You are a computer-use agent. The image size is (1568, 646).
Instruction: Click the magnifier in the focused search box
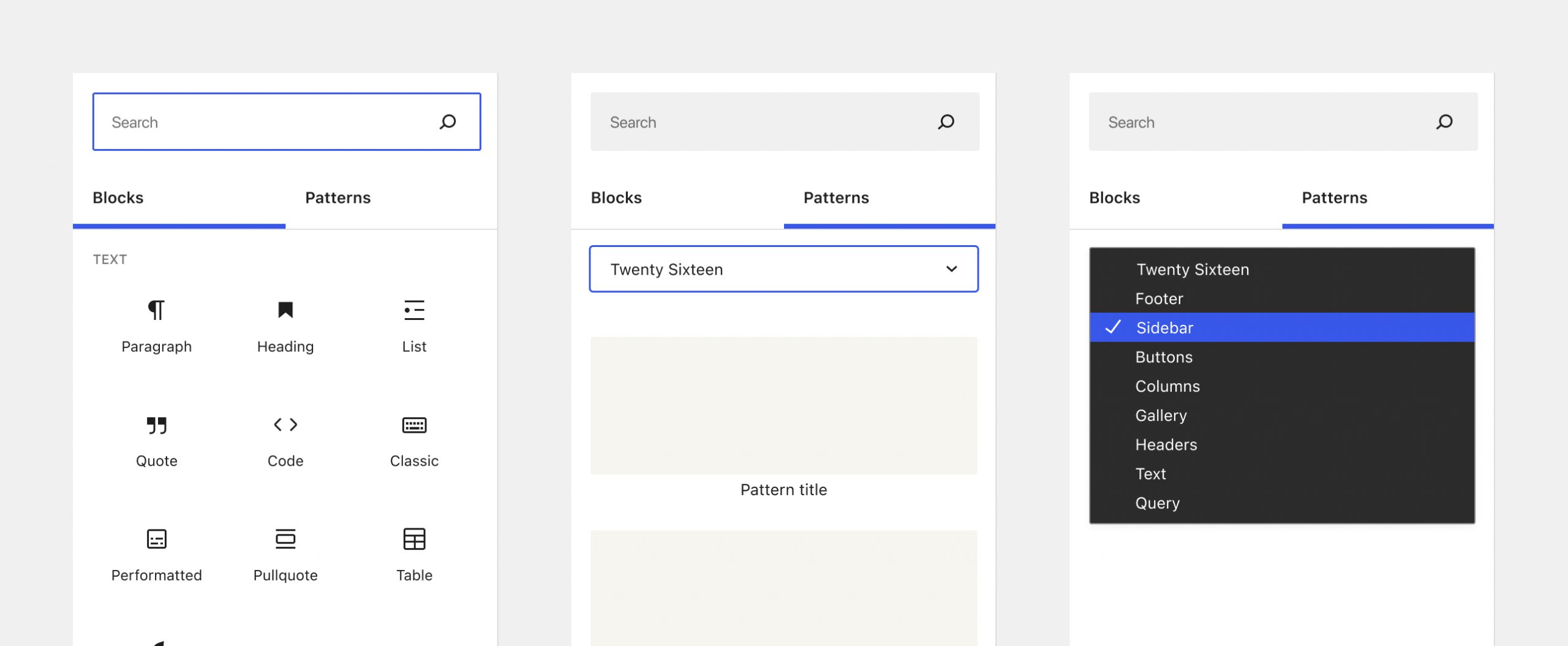(448, 122)
